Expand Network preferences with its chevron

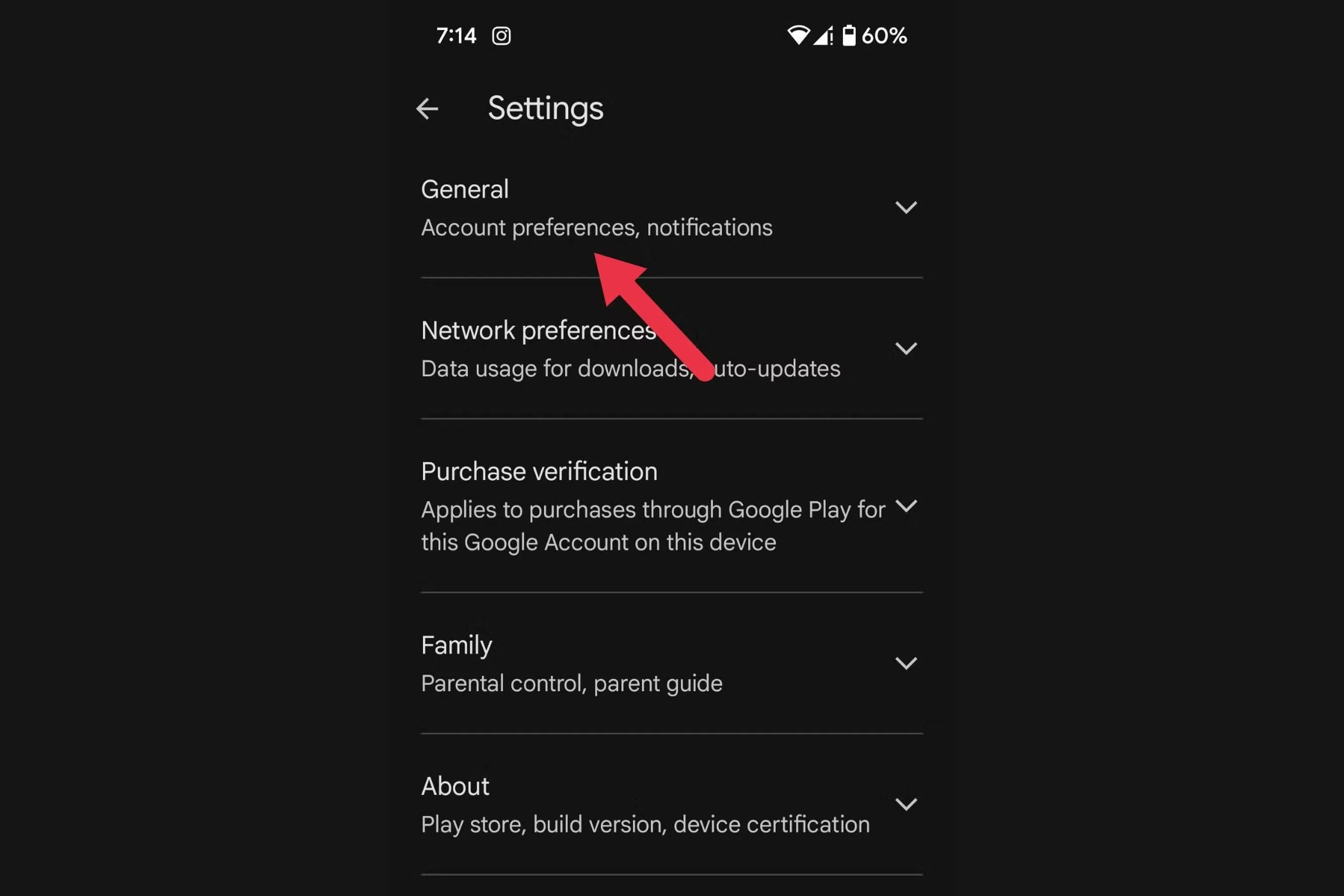tap(906, 348)
